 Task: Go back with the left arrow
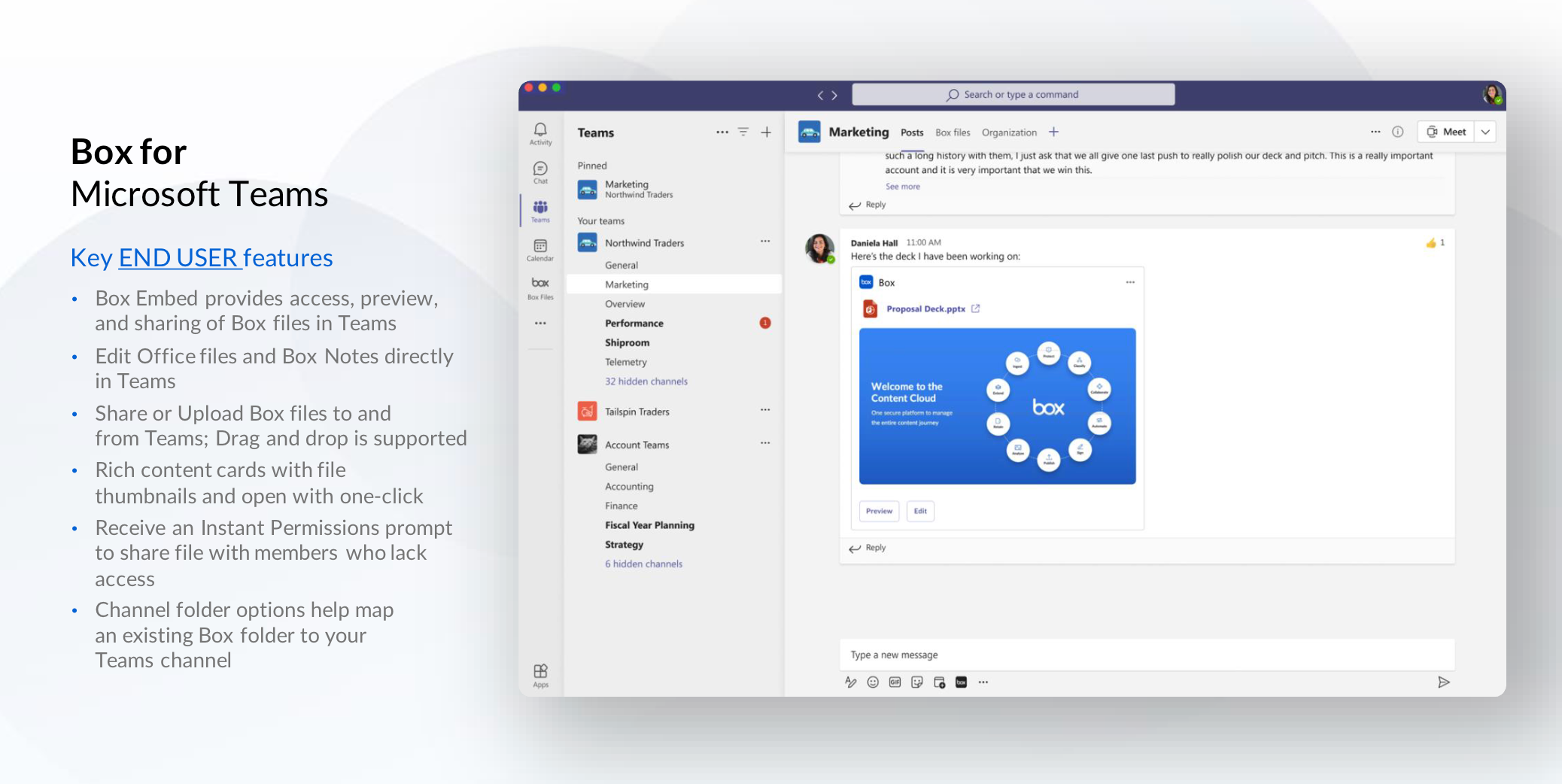tap(820, 95)
